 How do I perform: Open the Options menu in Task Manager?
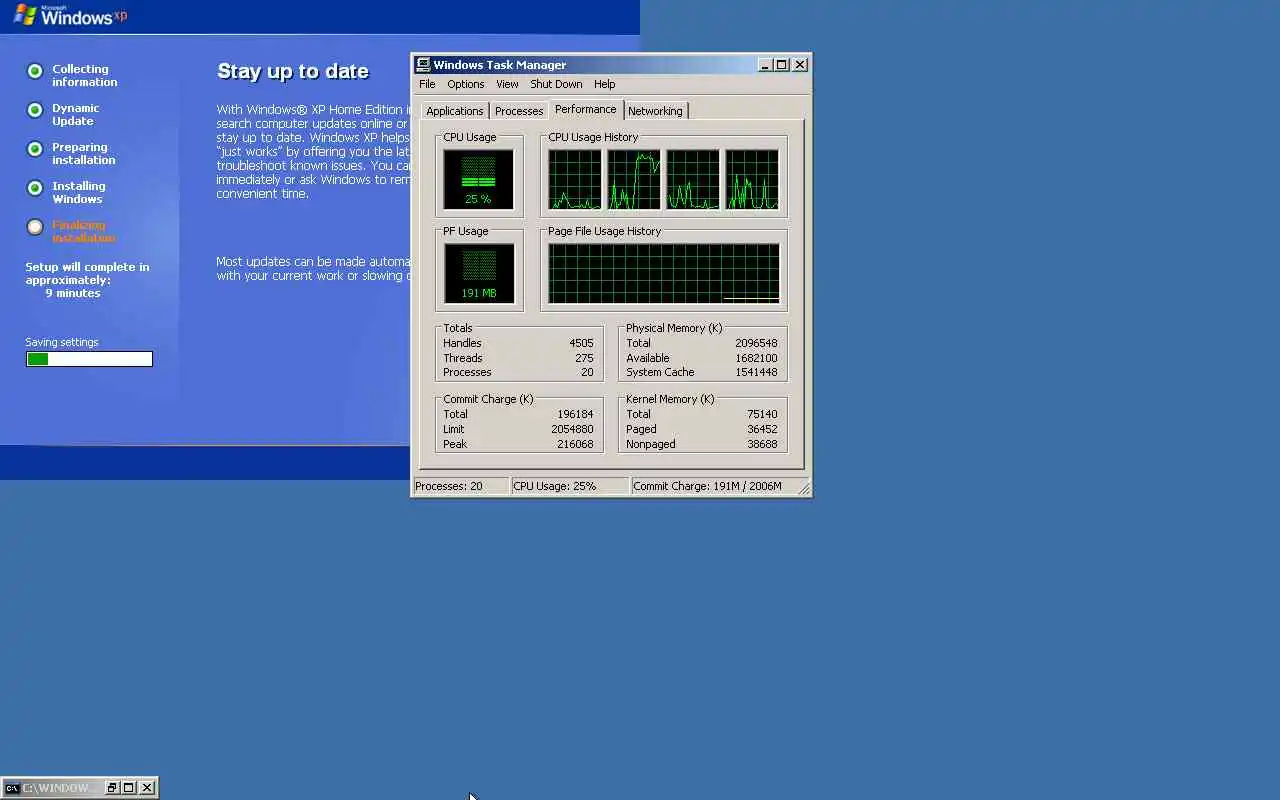click(x=465, y=84)
